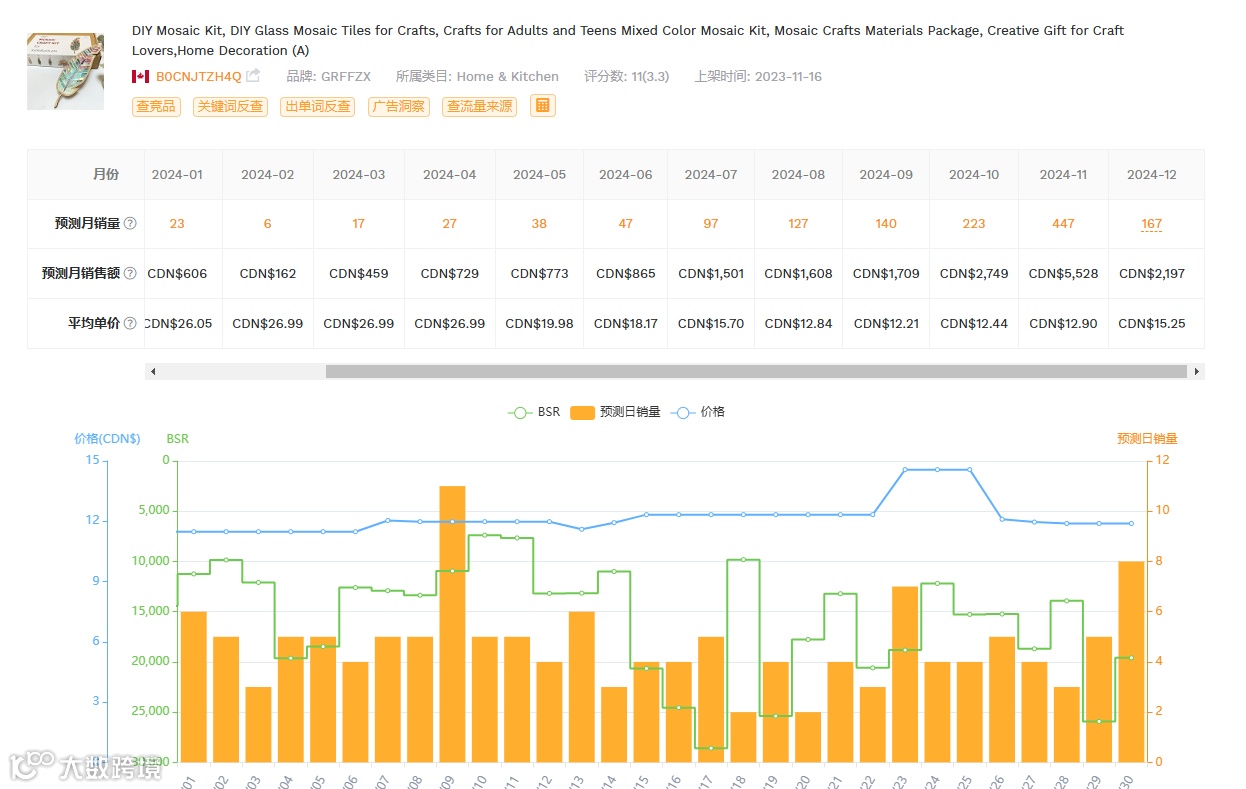Click the listing date 2023-11-16
Image resolution: width=1246 pixels, height=789 pixels.
[788, 76]
